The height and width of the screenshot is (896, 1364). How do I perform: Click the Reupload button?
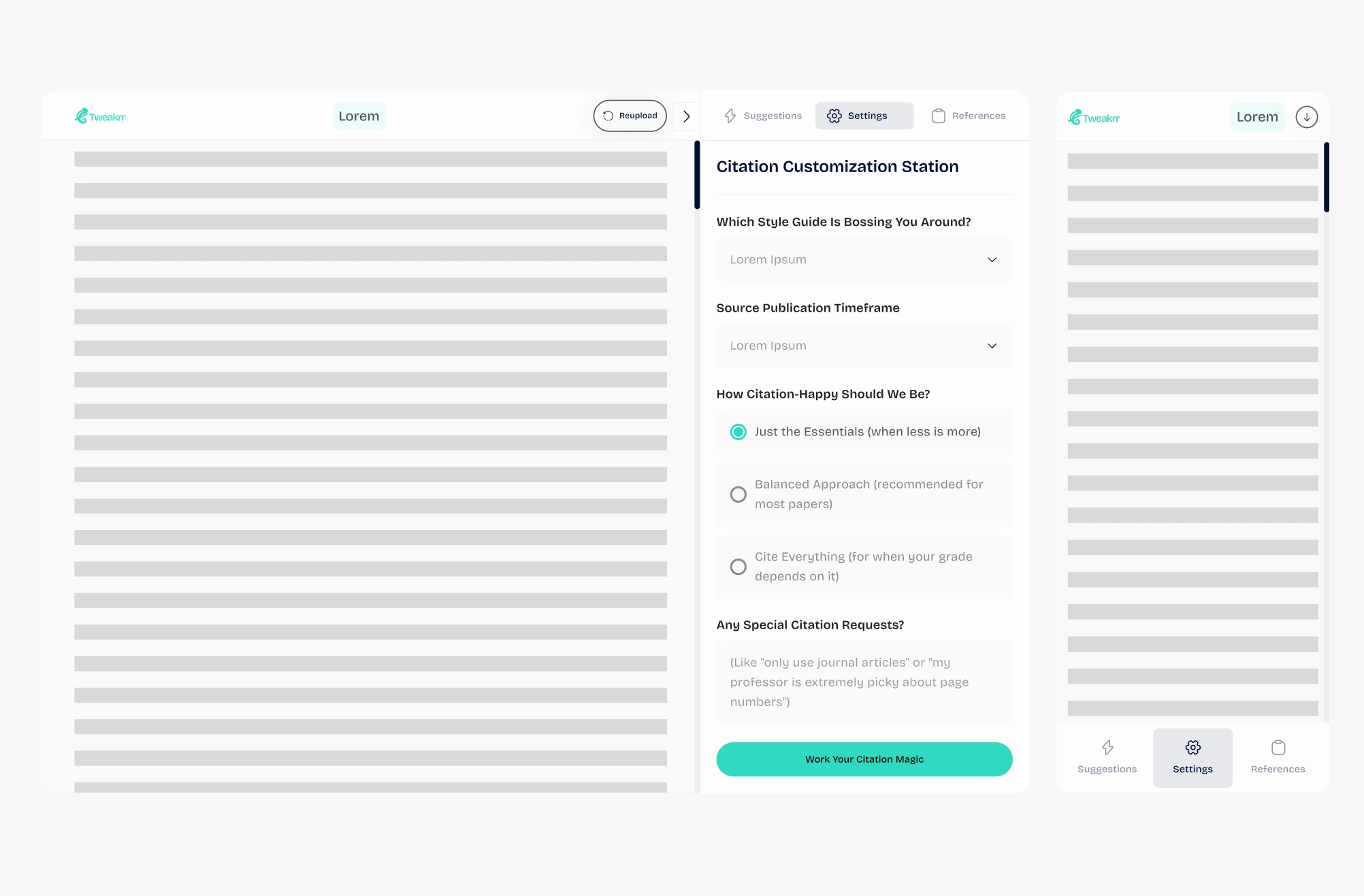[630, 116]
